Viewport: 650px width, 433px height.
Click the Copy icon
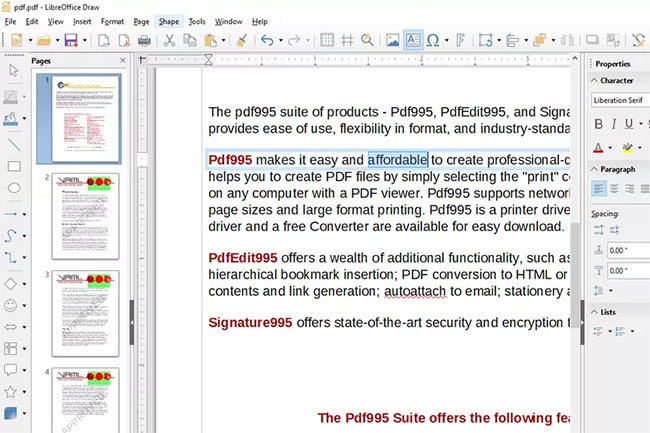click(x=189, y=40)
